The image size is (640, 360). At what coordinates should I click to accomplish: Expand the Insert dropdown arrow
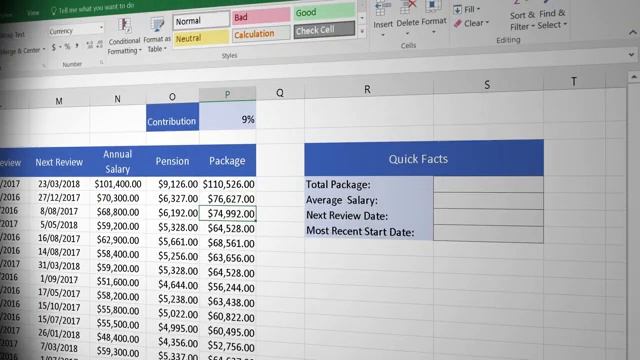(x=383, y=35)
